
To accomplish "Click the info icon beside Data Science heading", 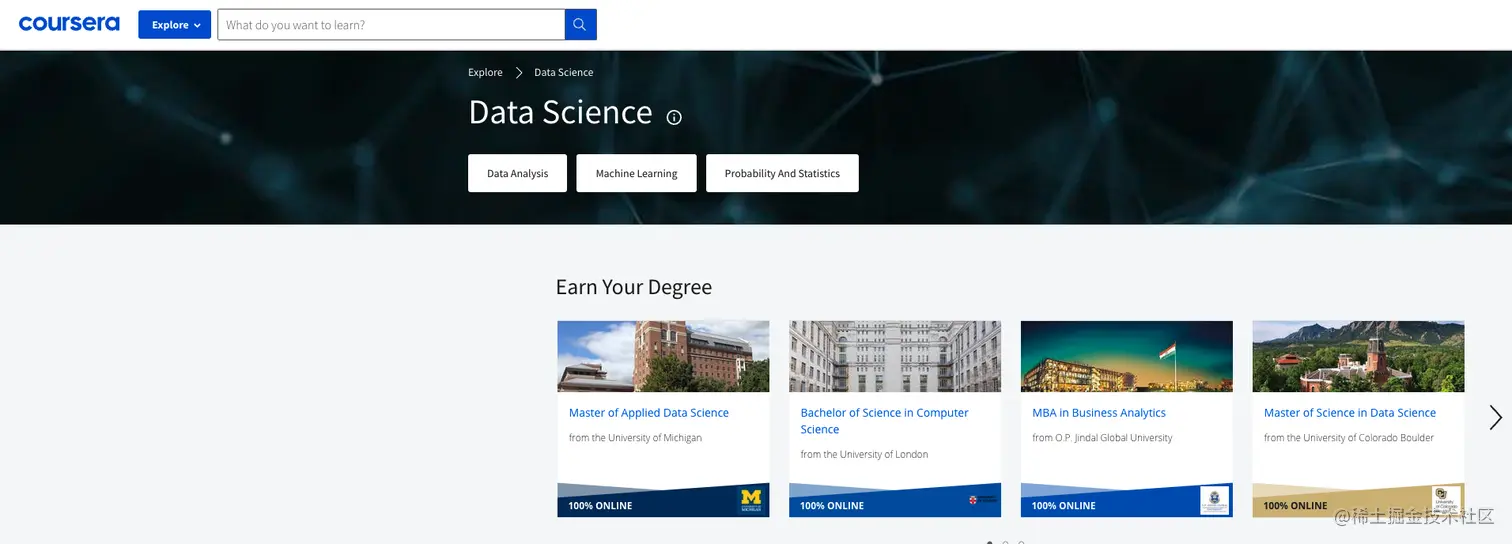I will (x=674, y=117).
